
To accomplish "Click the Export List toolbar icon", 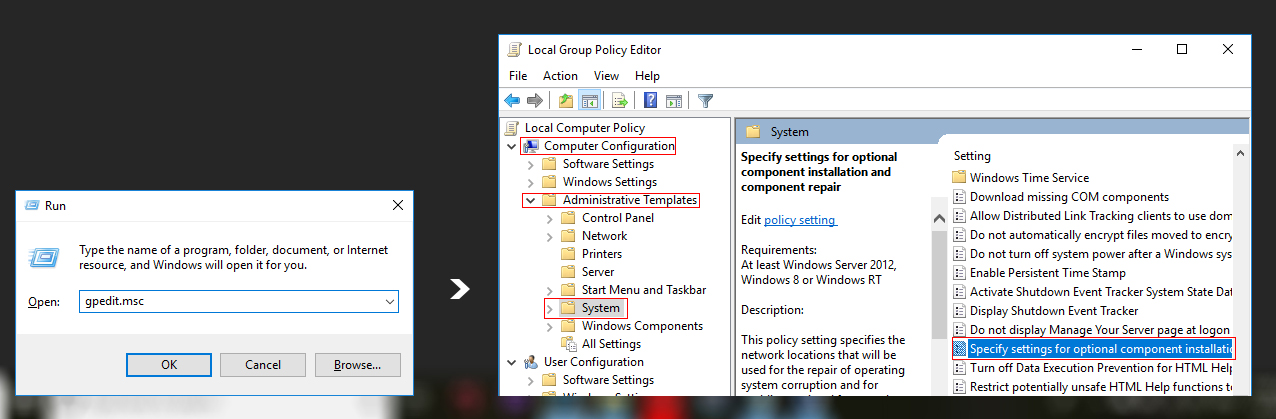I will click(x=619, y=100).
